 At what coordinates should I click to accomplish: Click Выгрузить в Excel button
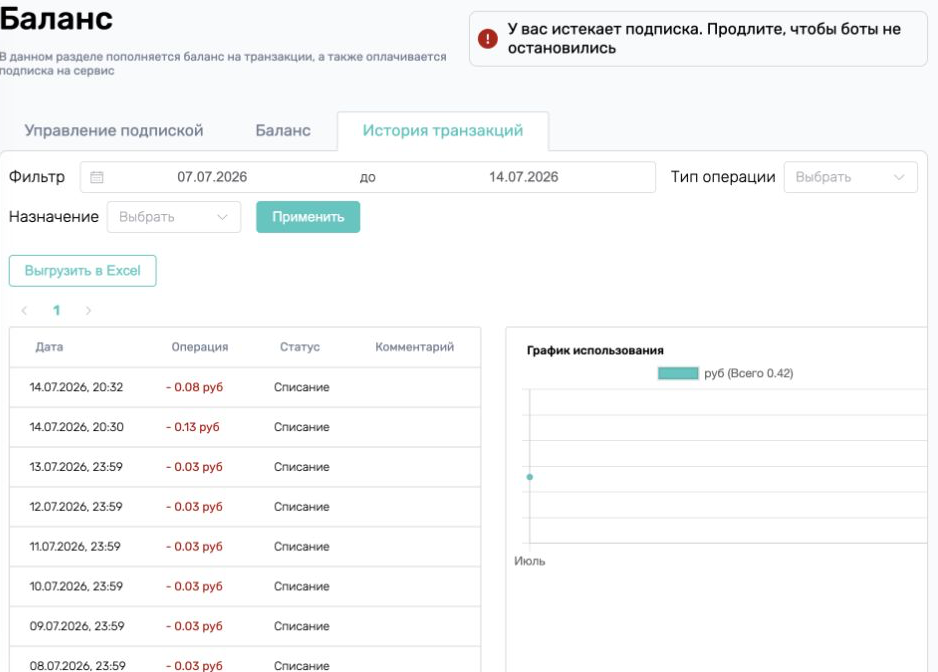[x=83, y=270]
